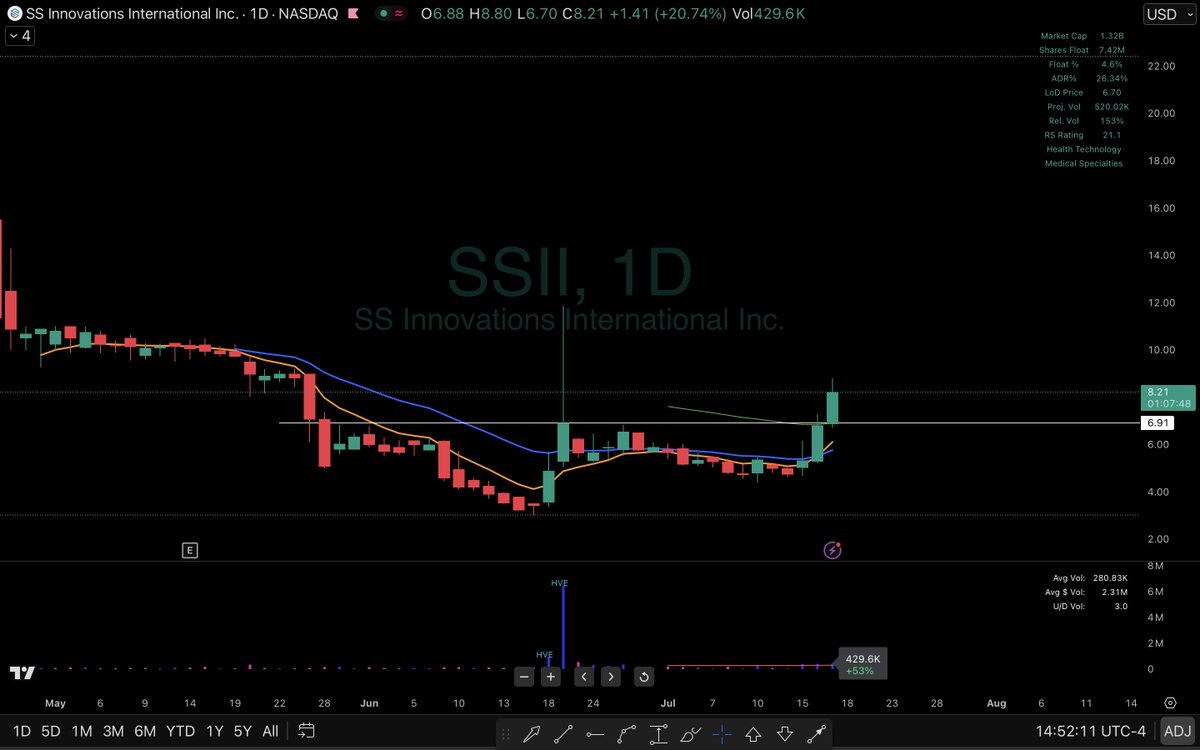Select the arrow up marker tool
Image resolution: width=1200 pixels, height=750 pixels.
pos(753,734)
